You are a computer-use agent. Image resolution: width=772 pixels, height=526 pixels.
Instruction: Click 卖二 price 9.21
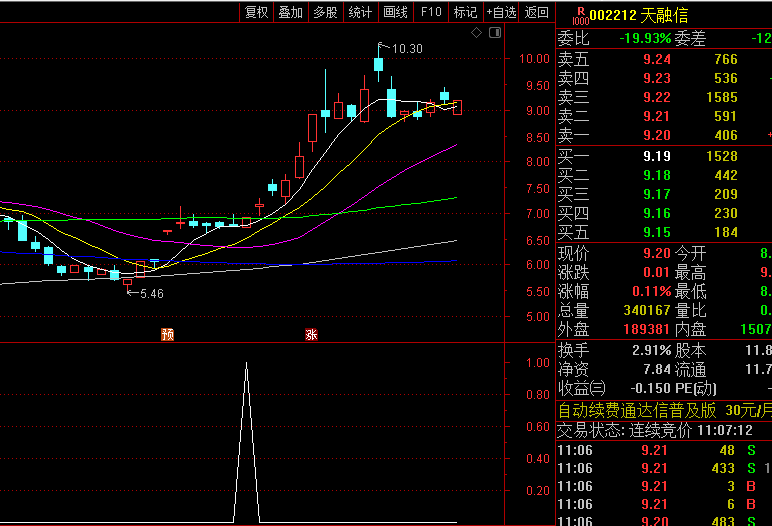pyautogui.click(x=657, y=117)
